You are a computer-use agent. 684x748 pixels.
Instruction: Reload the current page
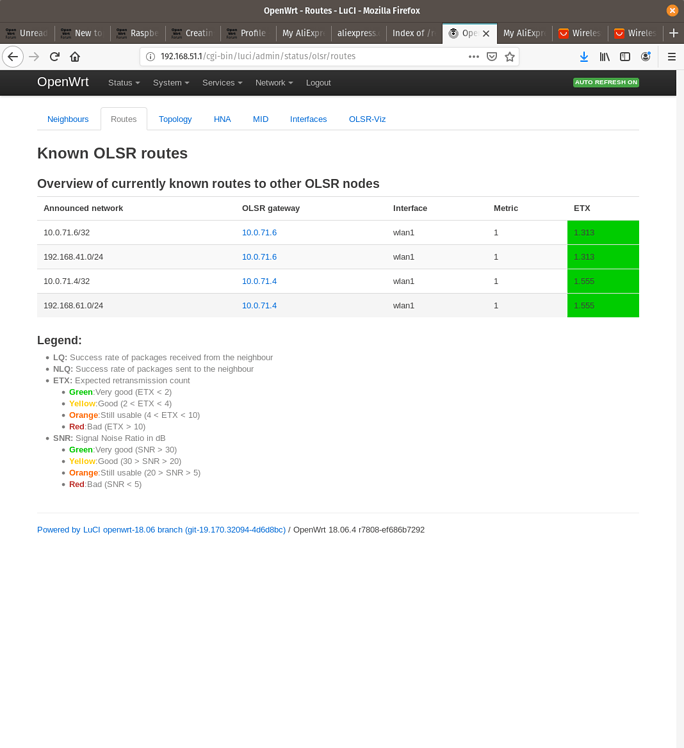click(54, 57)
